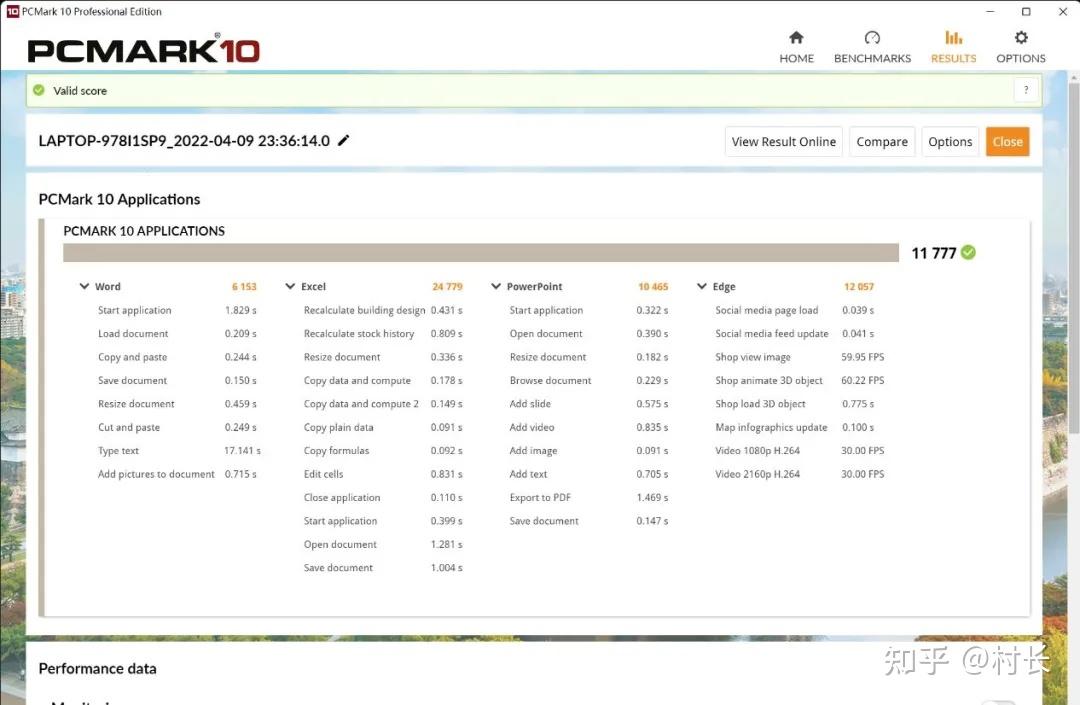The image size is (1080, 705).
Task: Click the Compare button
Action: (882, 142)
